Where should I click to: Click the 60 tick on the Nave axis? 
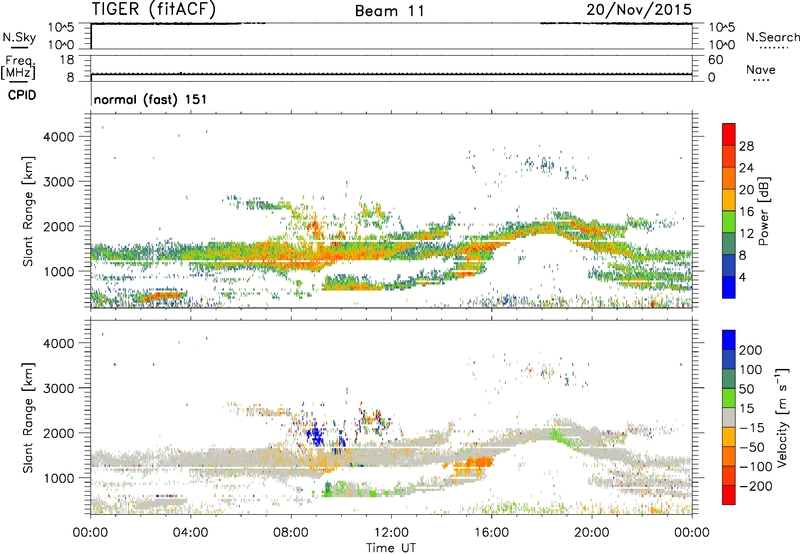(715, 60)
